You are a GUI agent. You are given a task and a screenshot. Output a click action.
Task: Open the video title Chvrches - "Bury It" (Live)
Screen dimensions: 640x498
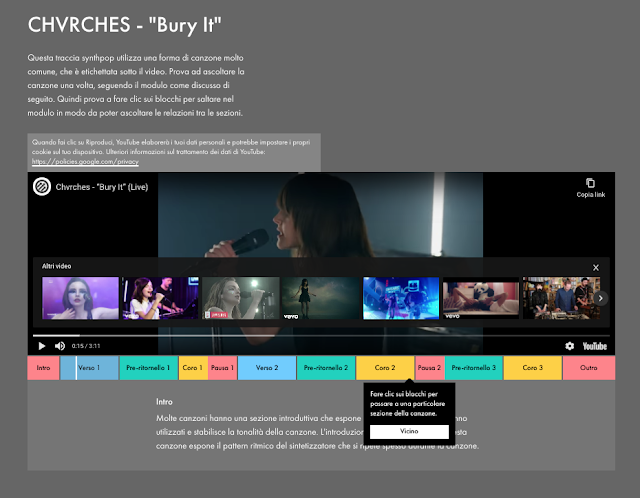(x=102, y=187)
